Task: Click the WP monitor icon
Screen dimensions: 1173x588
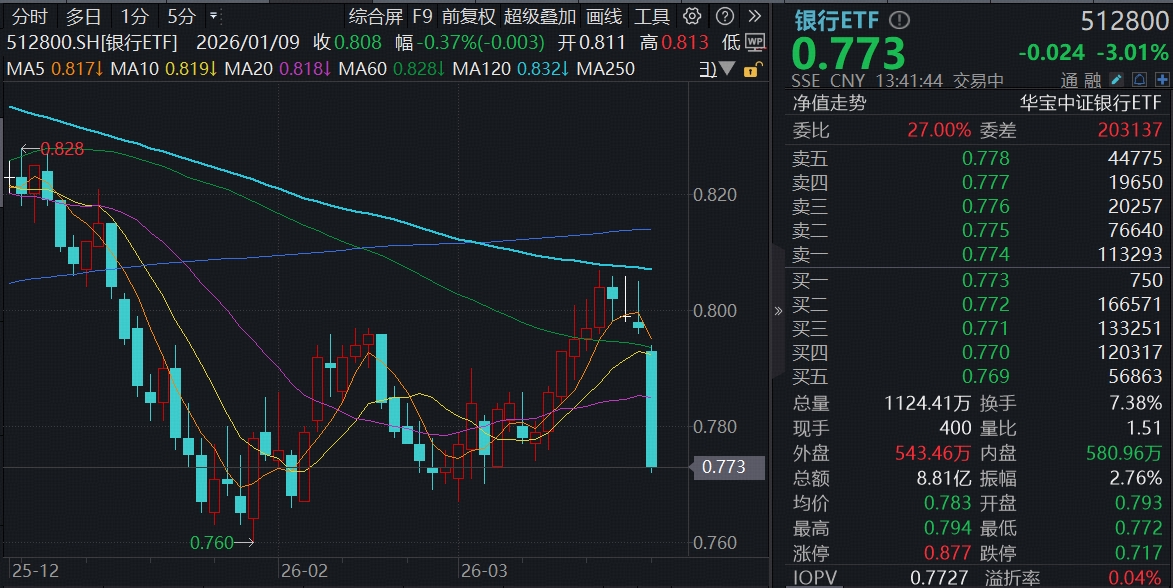Action: (x=755, y=42)
